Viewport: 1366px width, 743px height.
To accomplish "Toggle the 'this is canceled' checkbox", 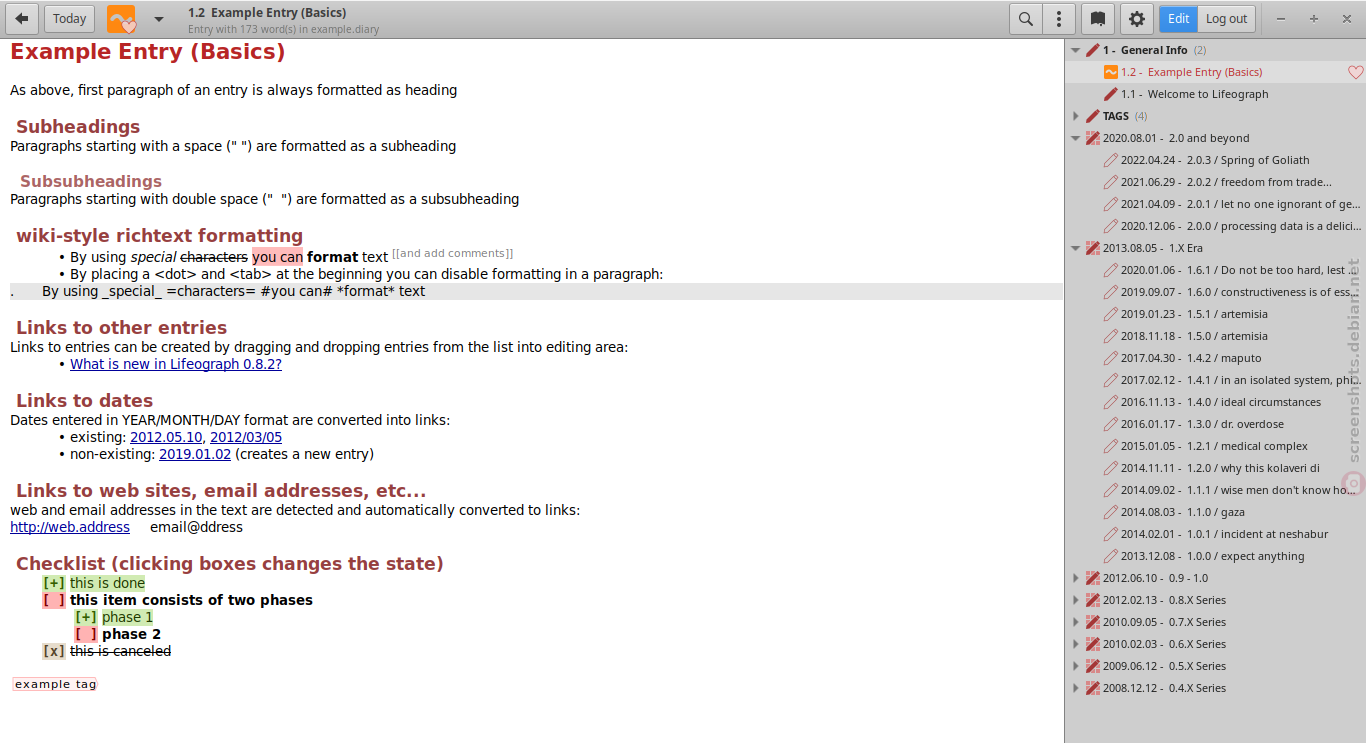I will point(54,651).
